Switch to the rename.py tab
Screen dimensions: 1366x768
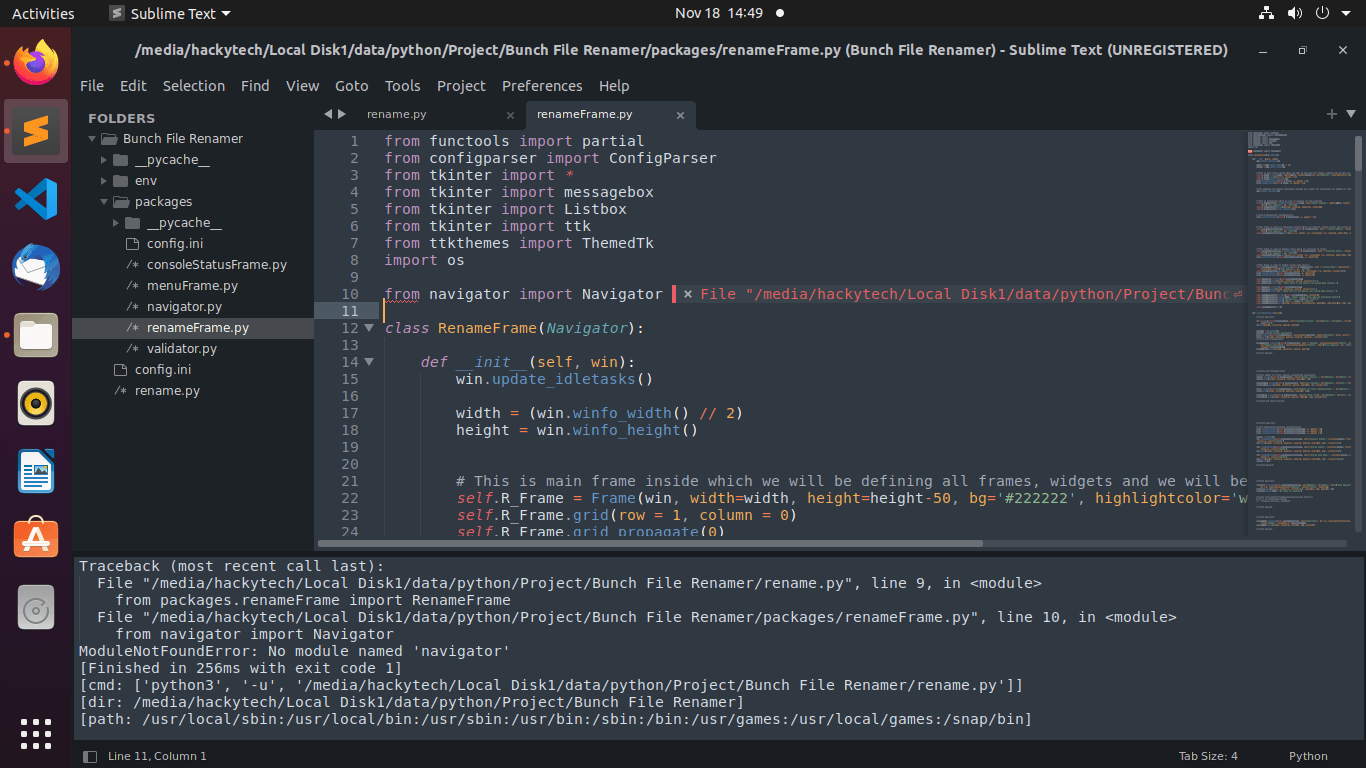click(397, 115)
